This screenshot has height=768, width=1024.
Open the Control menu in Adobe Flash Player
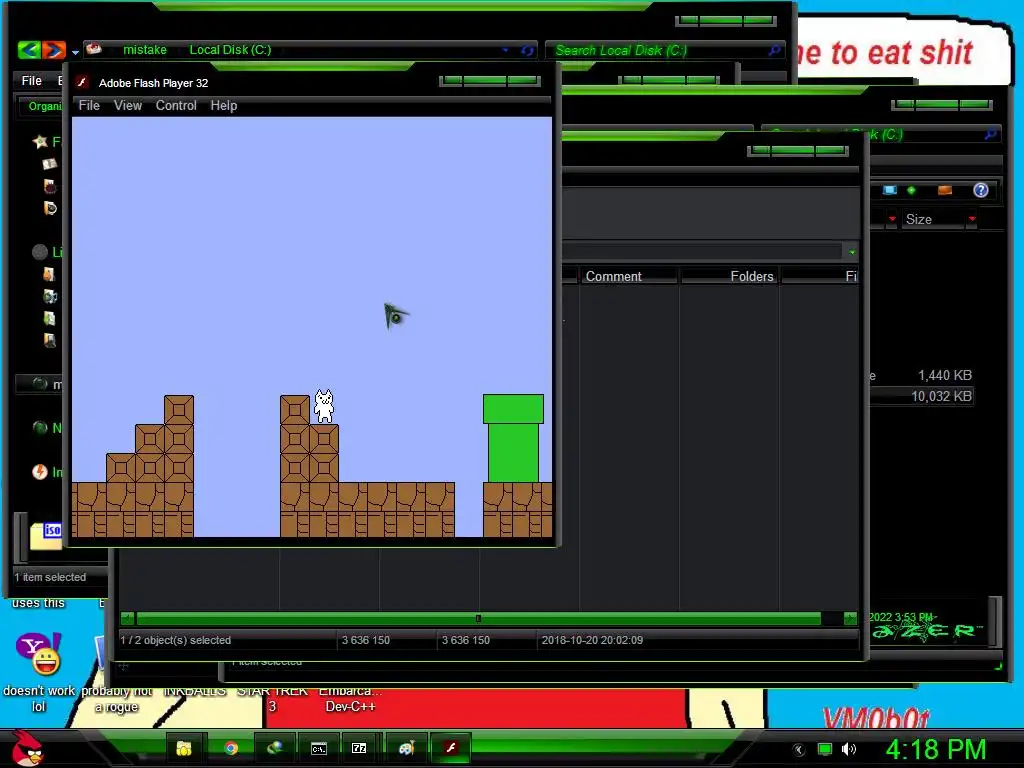pyautogui.click(x=176, y=106)
